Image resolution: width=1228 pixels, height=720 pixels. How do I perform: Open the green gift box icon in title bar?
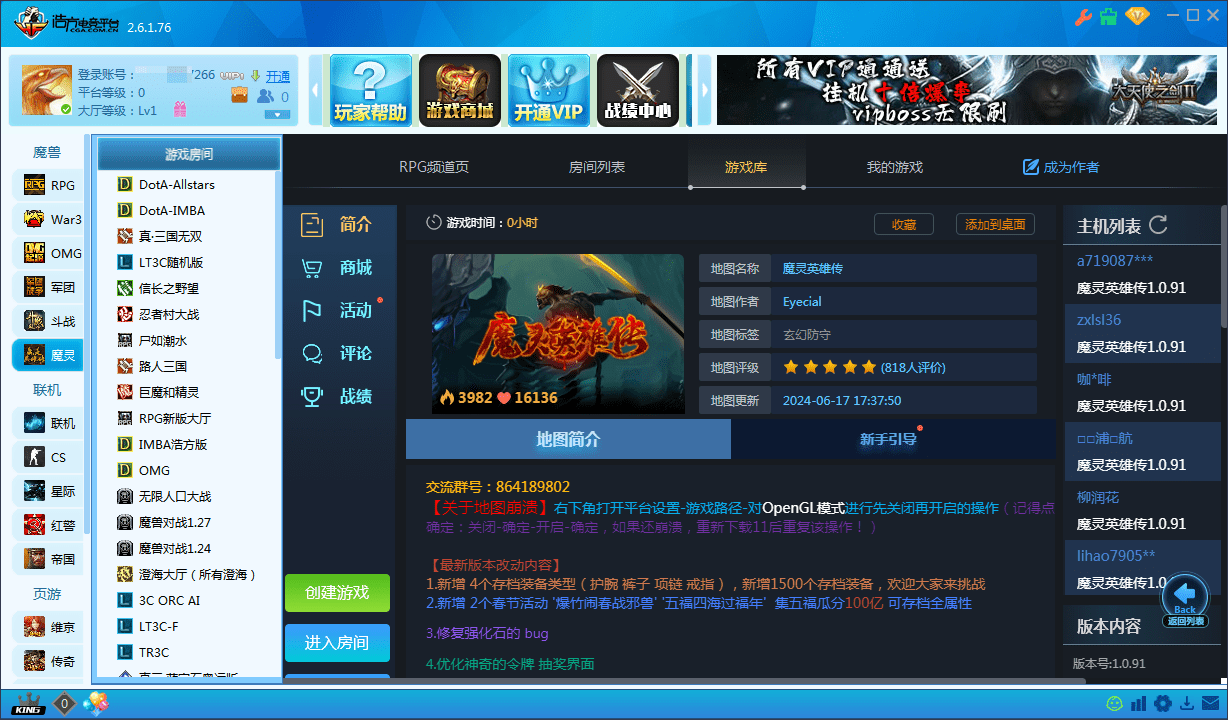[1110, 17]
